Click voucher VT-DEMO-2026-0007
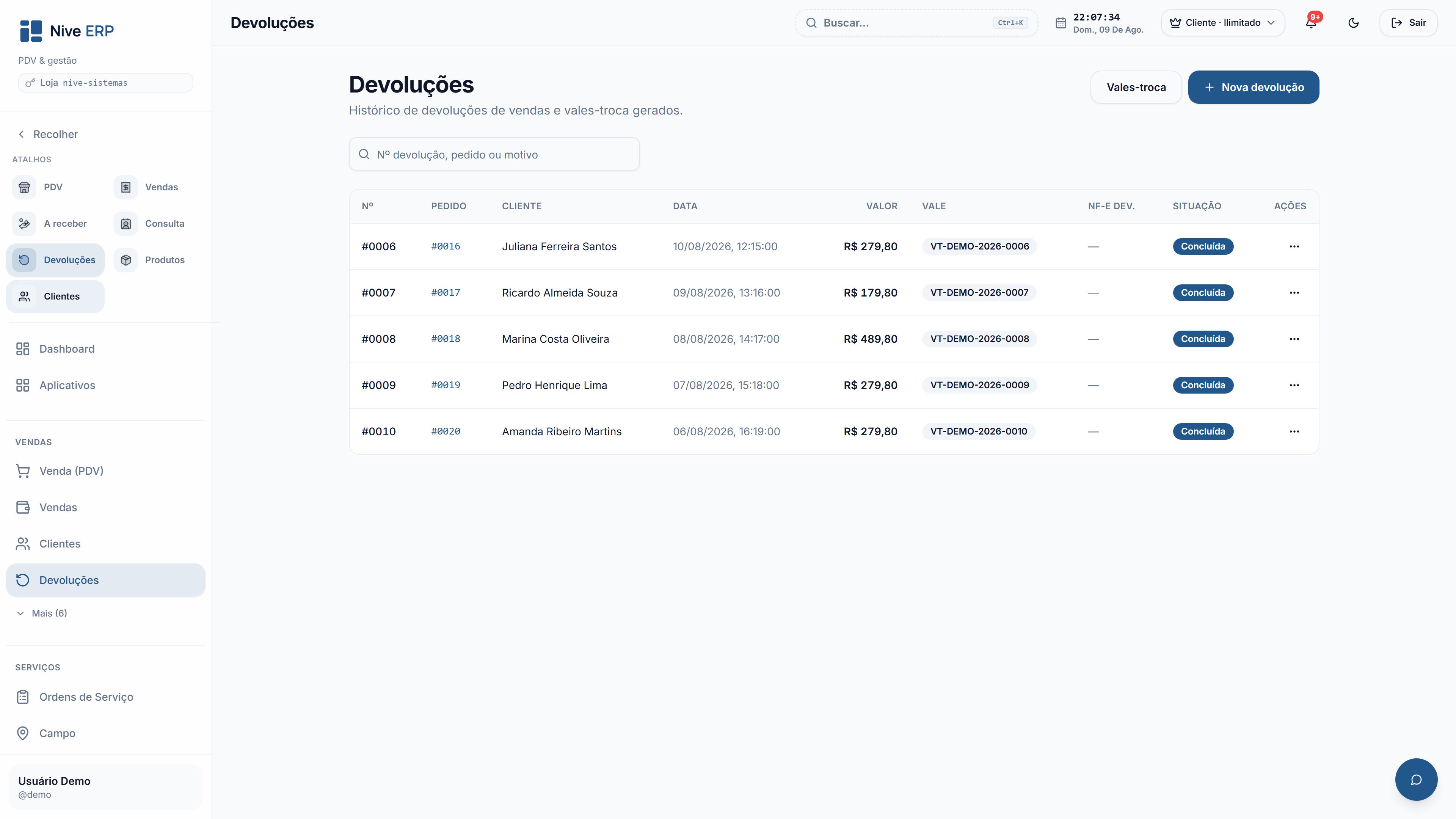1456x819 pixels. point(979,293)
